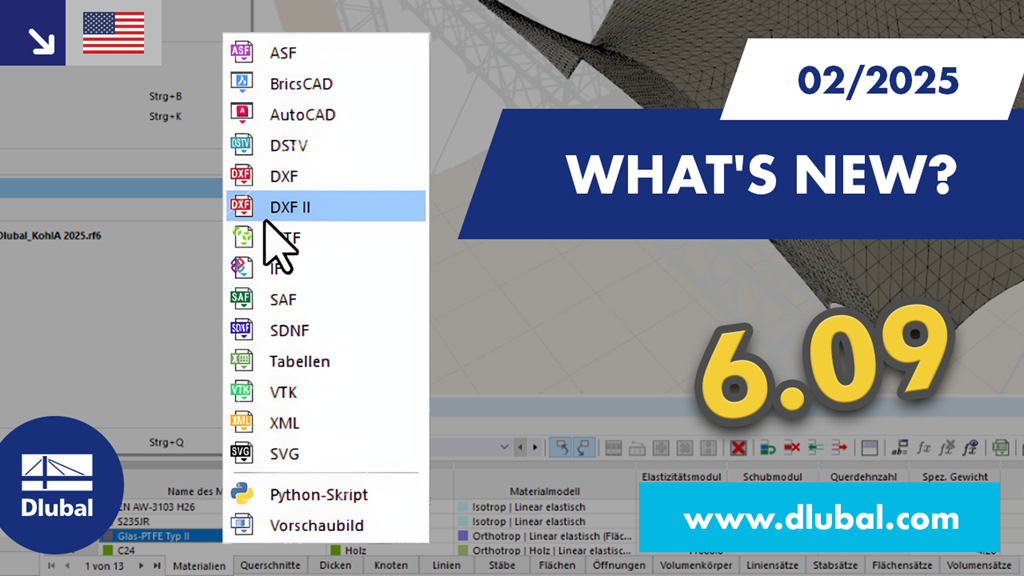Open the Linien tab
Screen dimensions: 1024x576
446,566
